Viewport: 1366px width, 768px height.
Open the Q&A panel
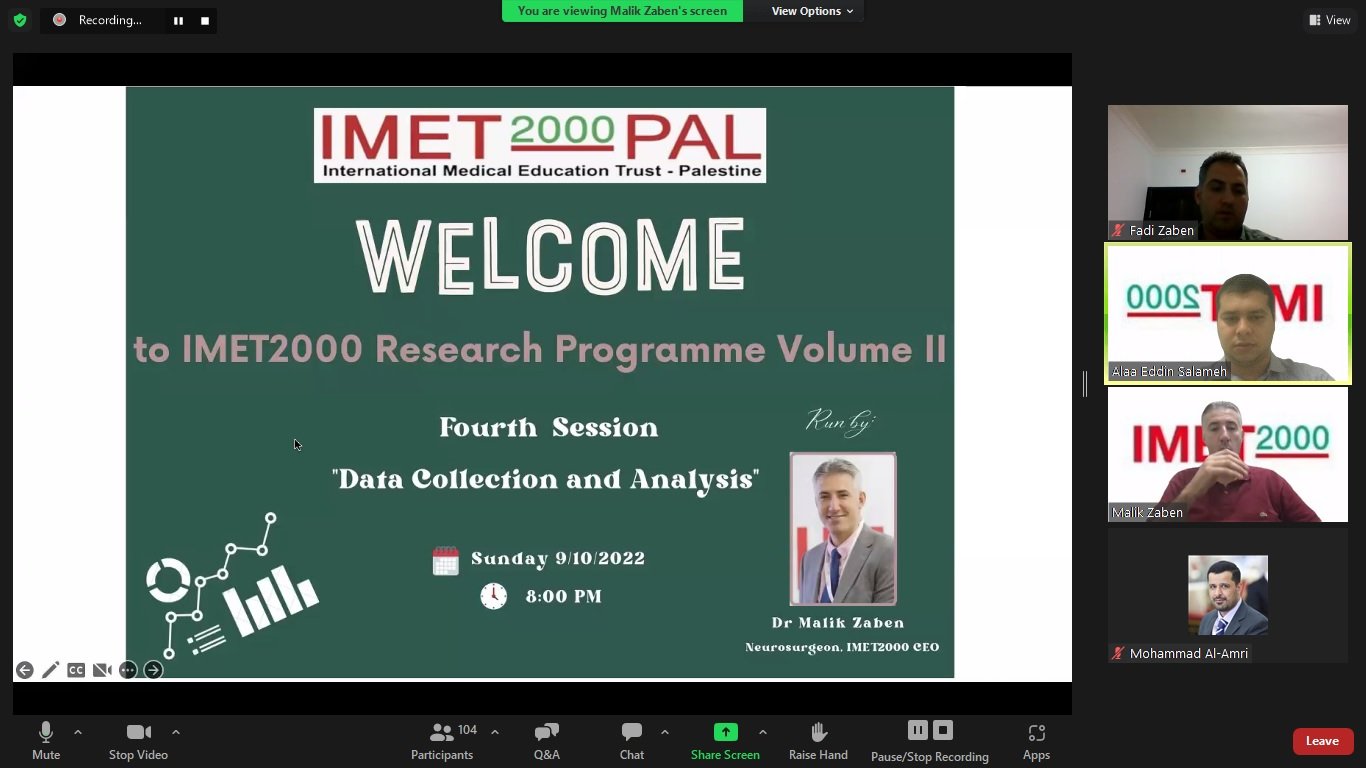(x=546, y=741)
